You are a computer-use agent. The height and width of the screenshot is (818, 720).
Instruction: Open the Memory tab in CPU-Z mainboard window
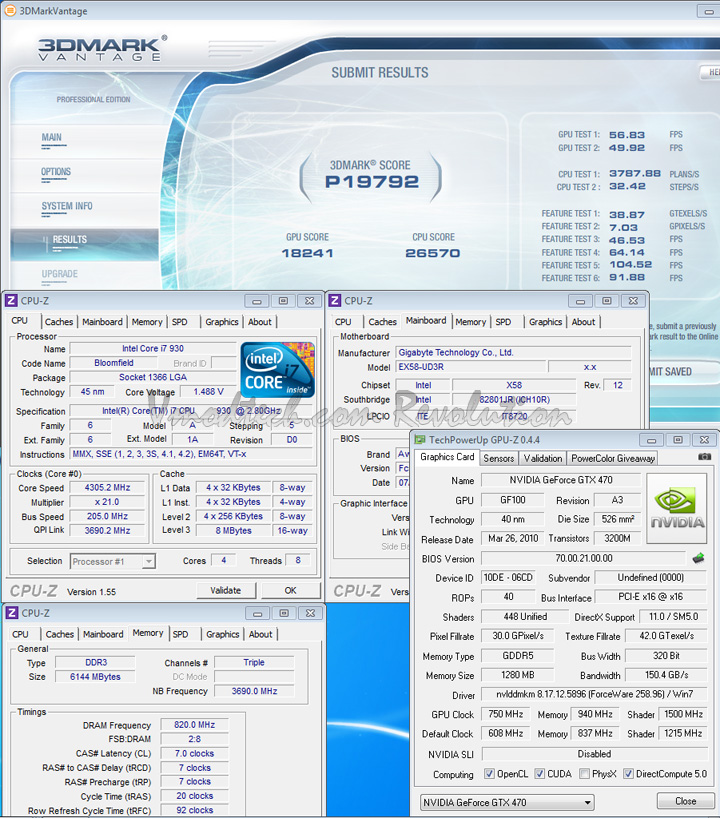[x=471, y=322]
